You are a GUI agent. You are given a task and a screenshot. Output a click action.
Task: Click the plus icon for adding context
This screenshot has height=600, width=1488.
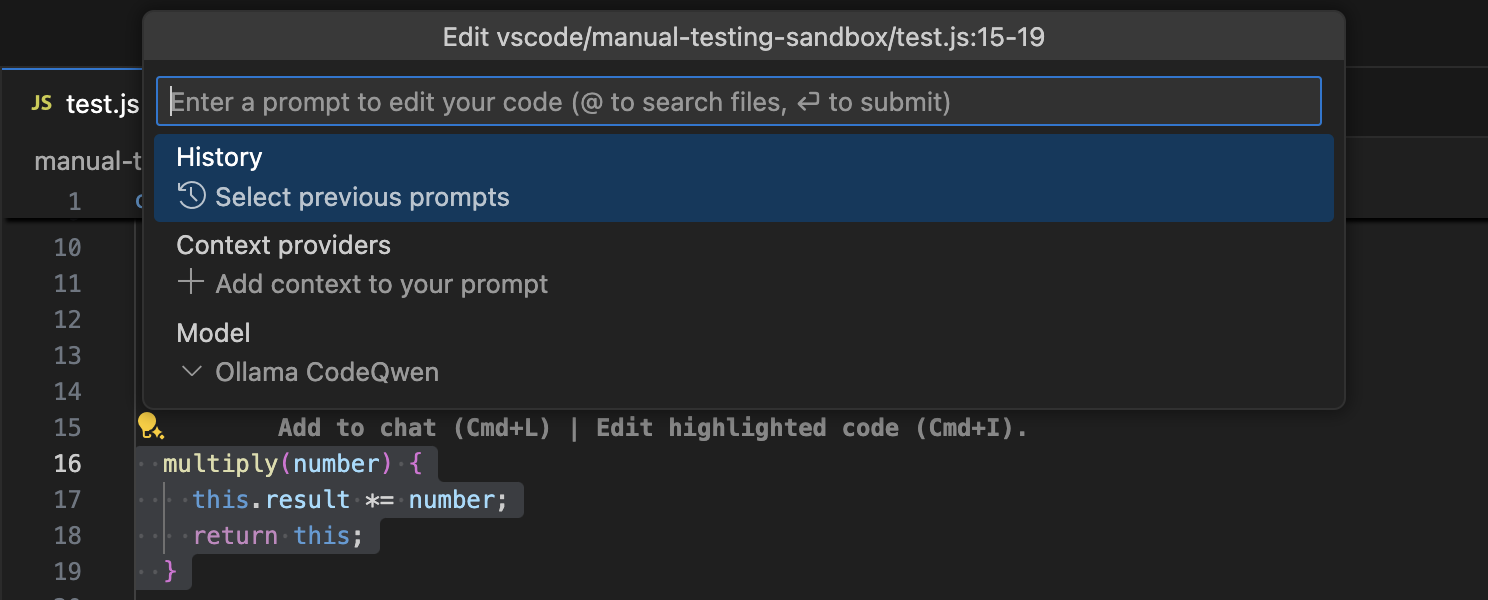[x=190, y=283]
